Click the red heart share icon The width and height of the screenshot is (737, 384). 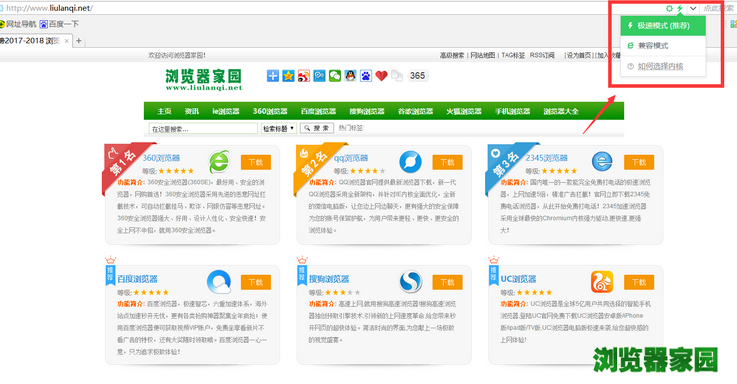(x=381, y=76)
